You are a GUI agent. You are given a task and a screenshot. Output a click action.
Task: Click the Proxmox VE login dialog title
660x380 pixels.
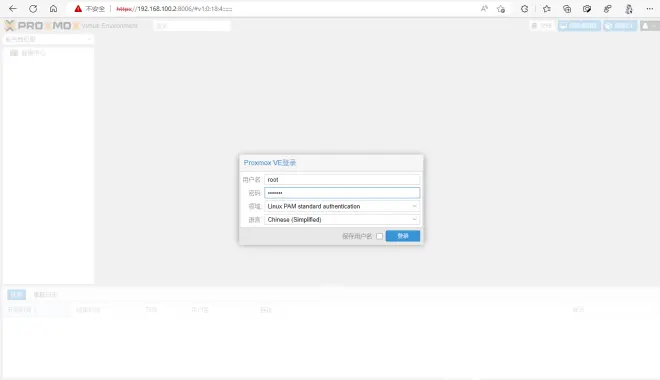(x=270, y=163)
